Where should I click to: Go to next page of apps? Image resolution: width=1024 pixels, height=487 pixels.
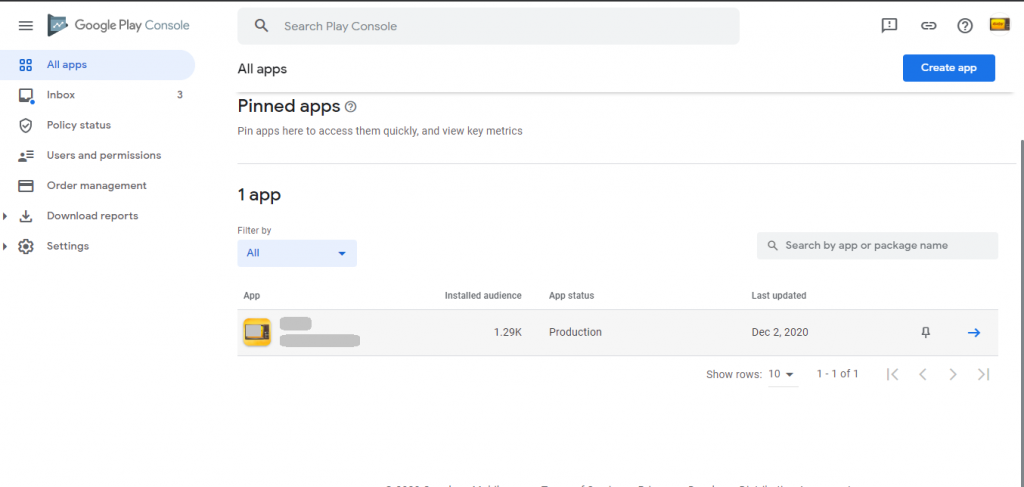click(953, 374)
